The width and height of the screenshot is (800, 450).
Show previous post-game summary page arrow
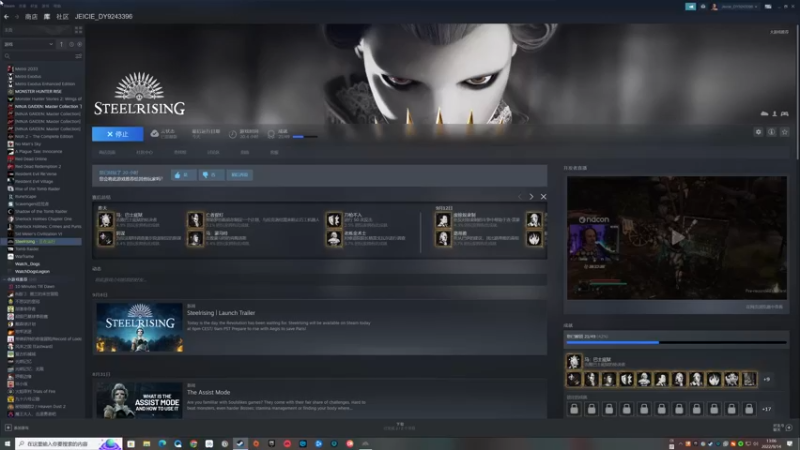[x=519, y=196]
